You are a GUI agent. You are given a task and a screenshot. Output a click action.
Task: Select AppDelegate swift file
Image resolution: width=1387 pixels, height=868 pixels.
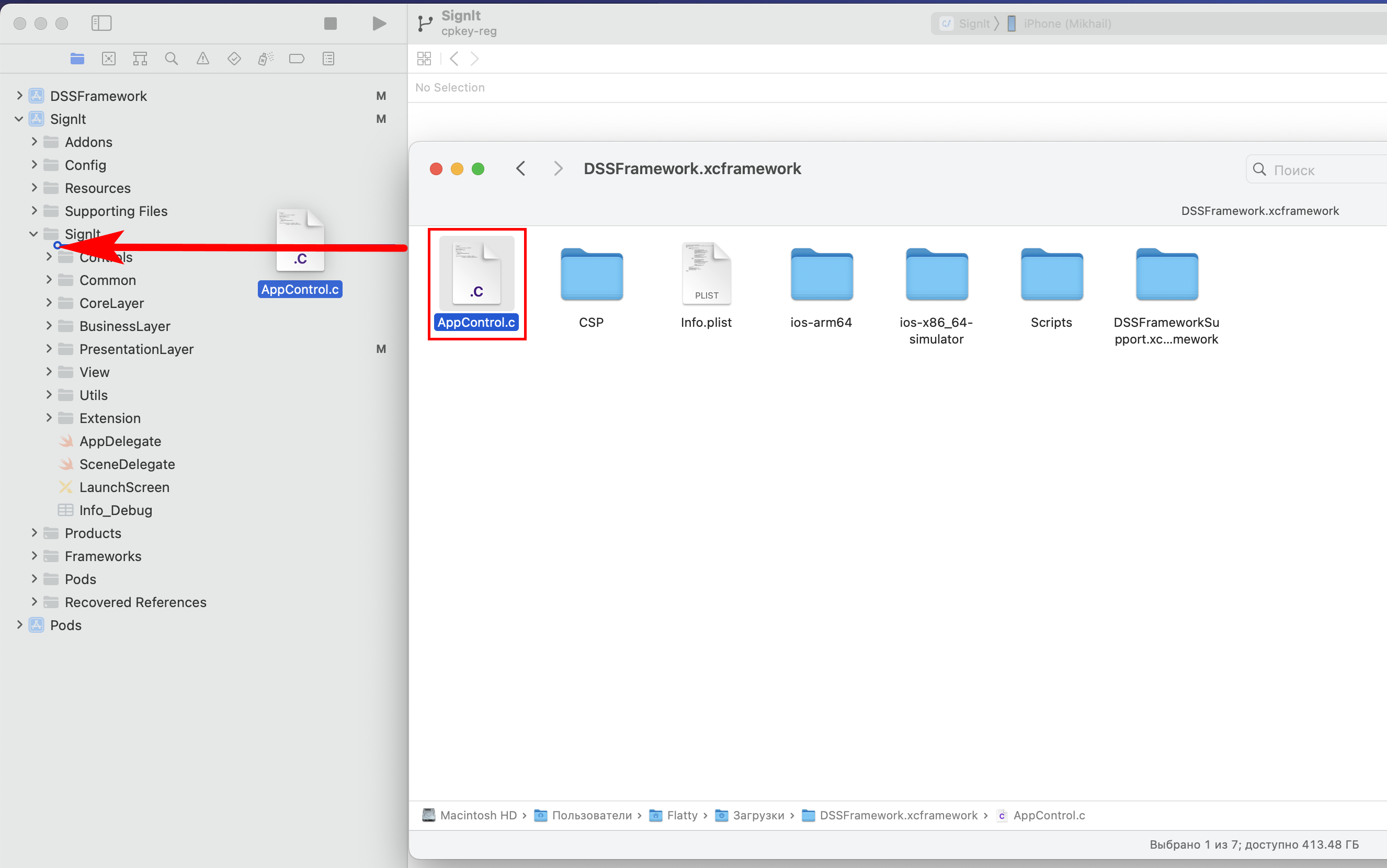pos(120,441)
